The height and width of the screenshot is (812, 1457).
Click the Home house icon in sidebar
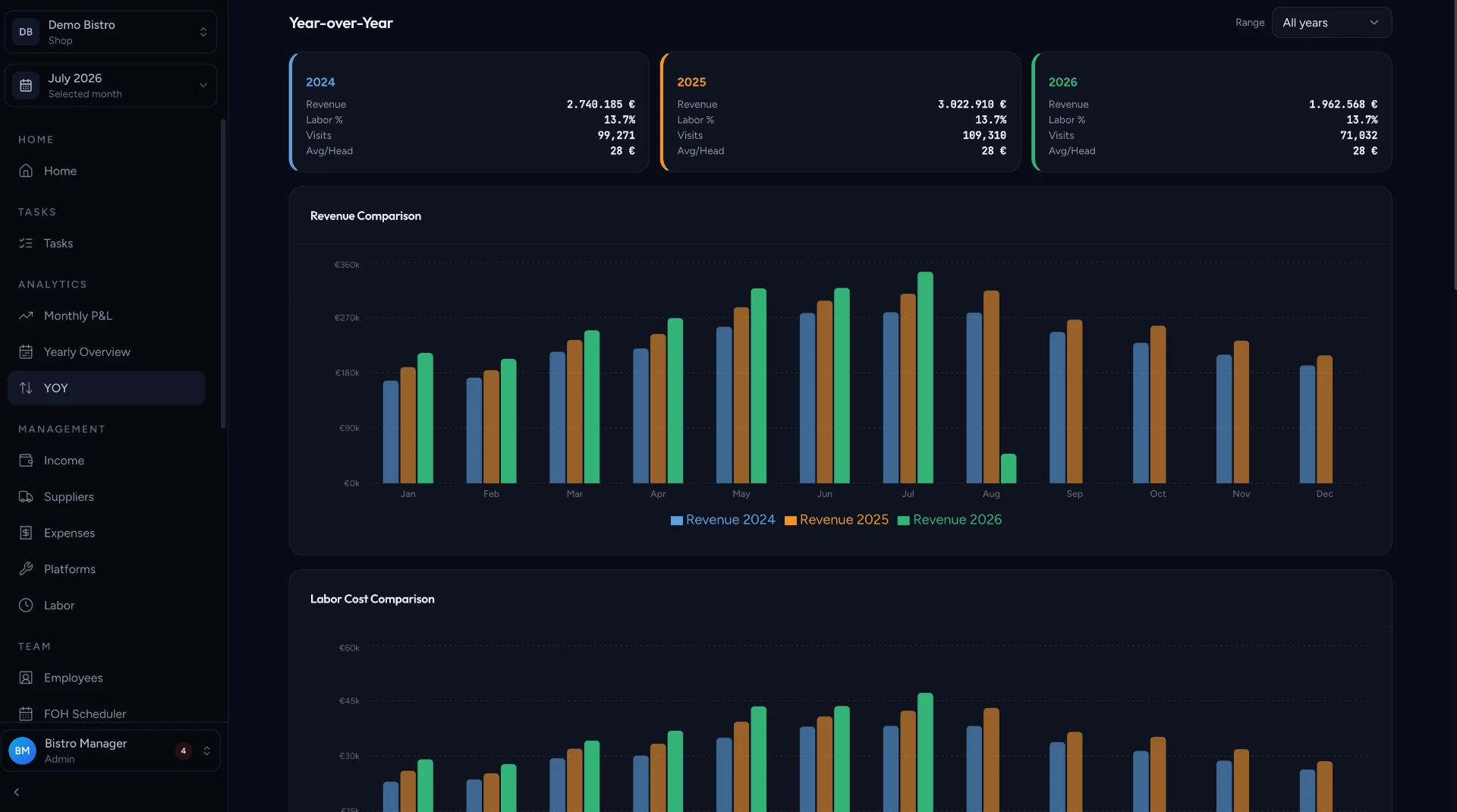click(26, 171)
